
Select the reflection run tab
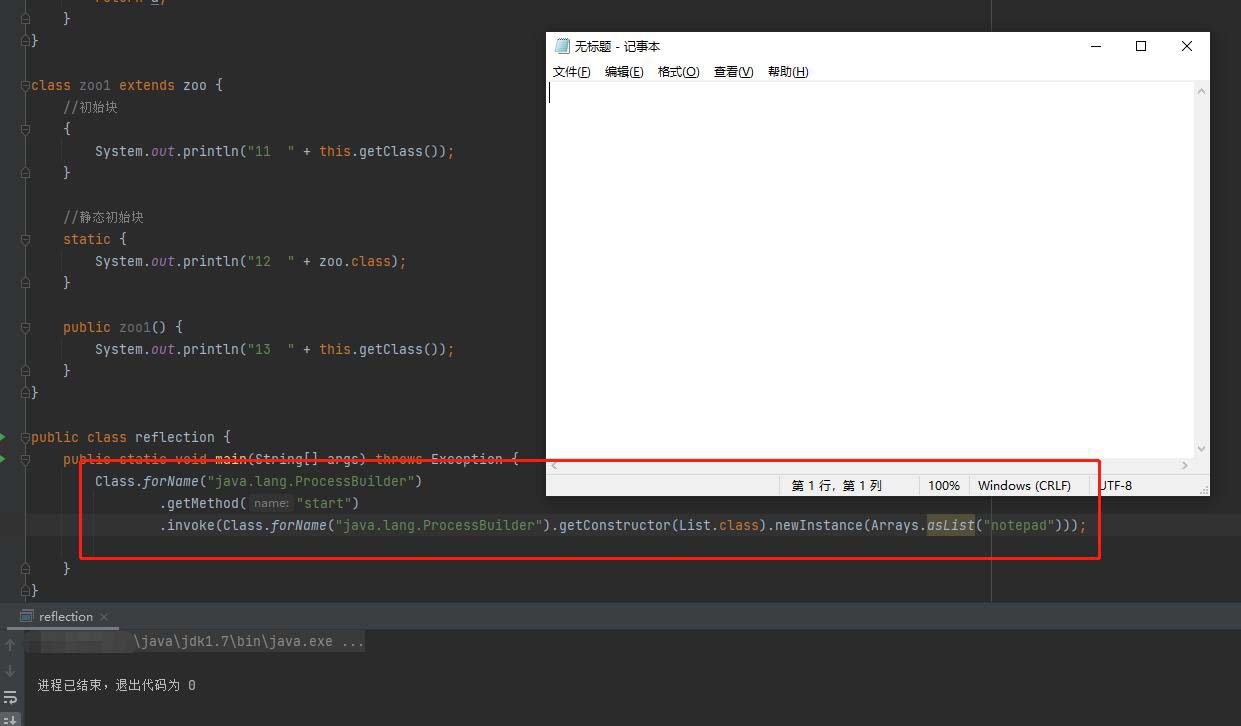(x=66, y=617)
